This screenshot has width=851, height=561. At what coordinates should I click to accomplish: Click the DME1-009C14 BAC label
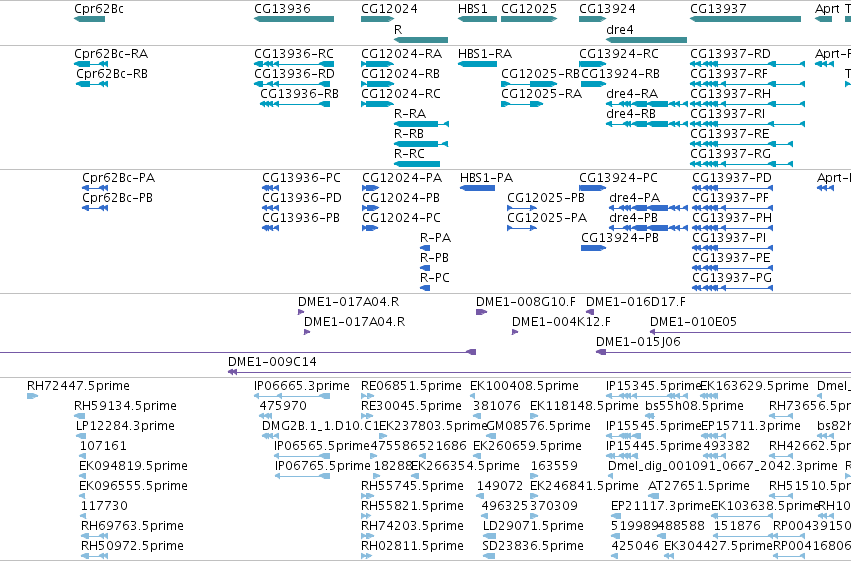click(x=272, y=362)
